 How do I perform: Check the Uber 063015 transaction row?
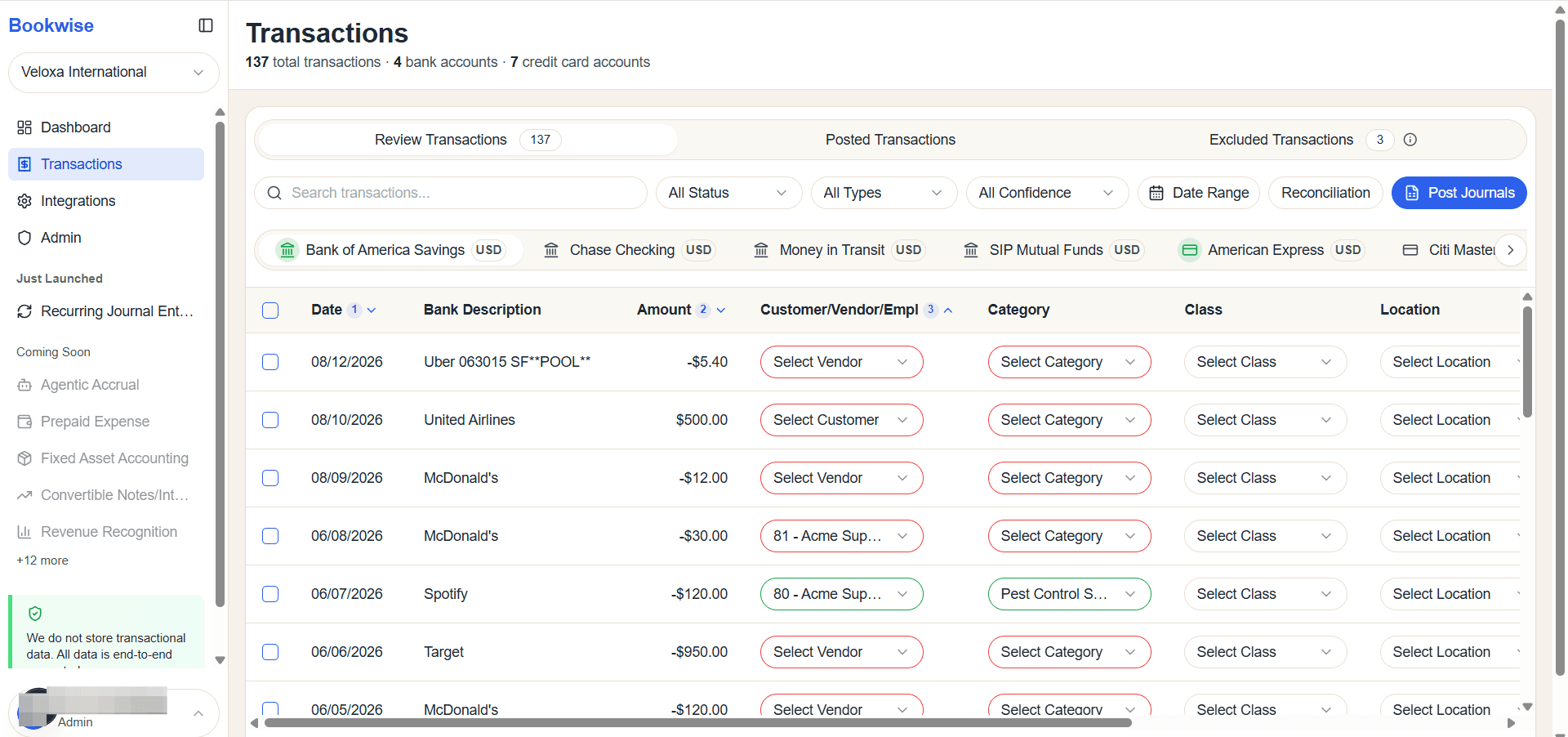click(270, 362)
